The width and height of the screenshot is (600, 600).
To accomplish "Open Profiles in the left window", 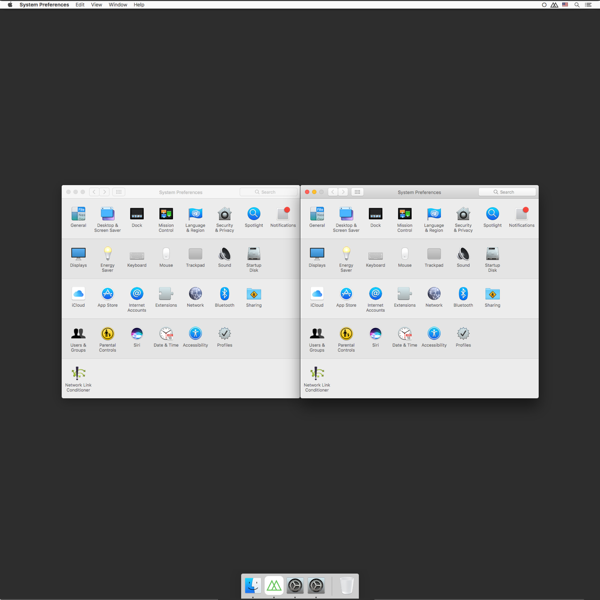I will pos(225,337).
